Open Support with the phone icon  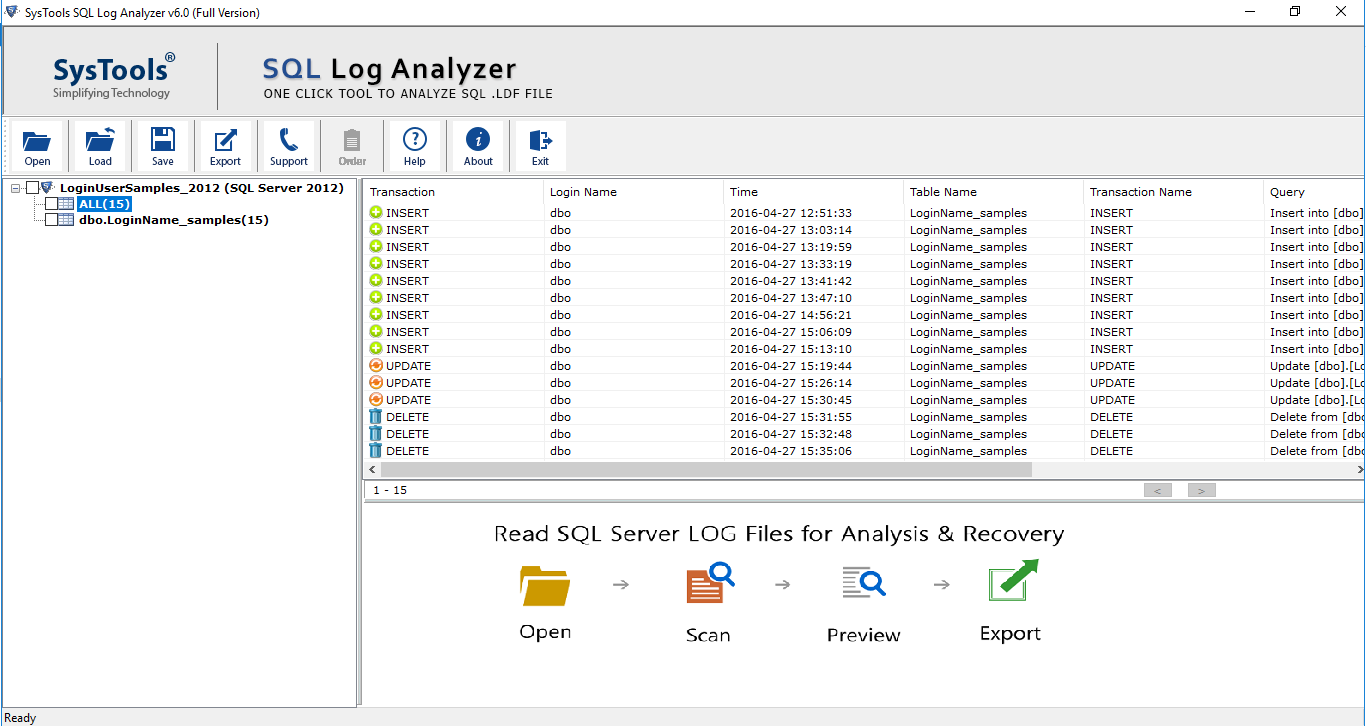coord(289,146)
